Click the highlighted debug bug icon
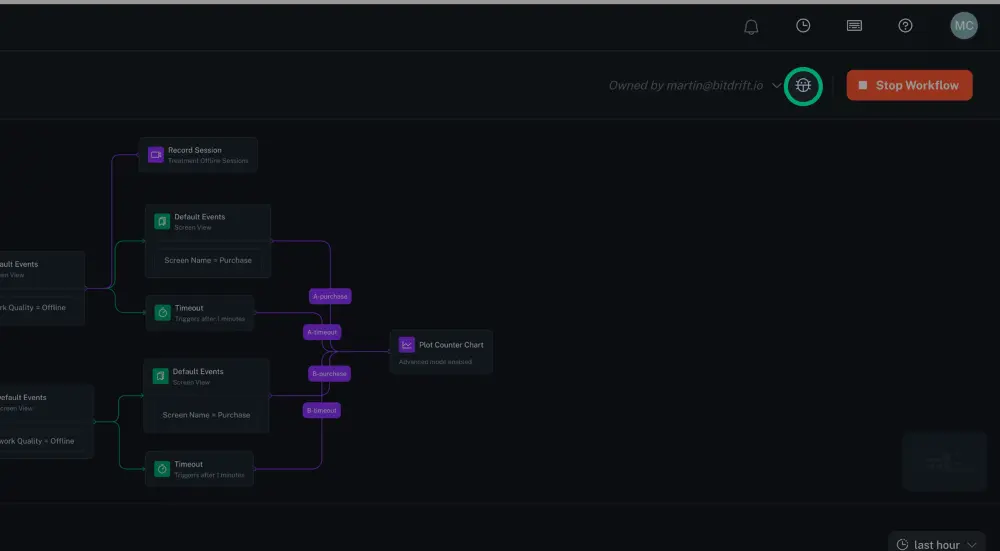The height and width of the screenshot is (551, 1000). point(802,86)
